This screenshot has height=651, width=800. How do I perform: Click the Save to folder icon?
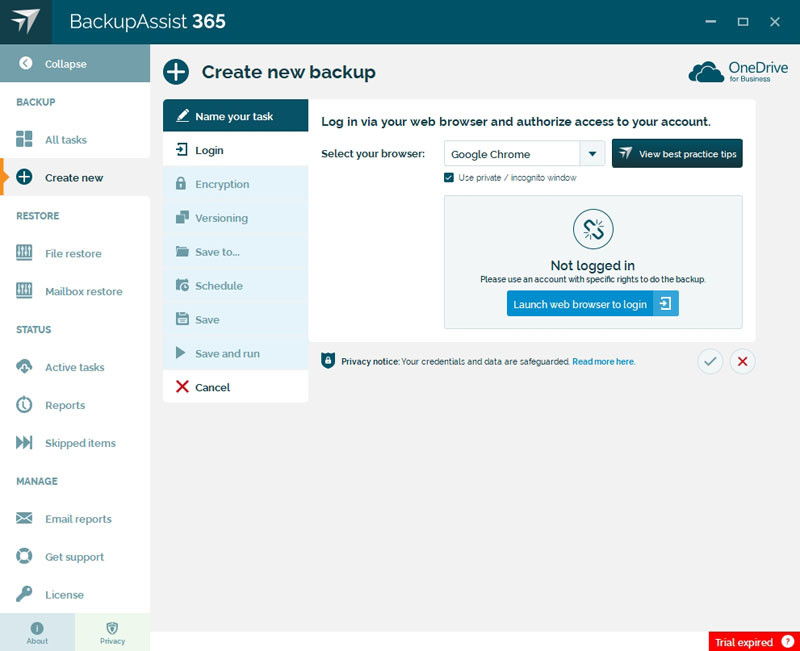click(x=182, y=251)
